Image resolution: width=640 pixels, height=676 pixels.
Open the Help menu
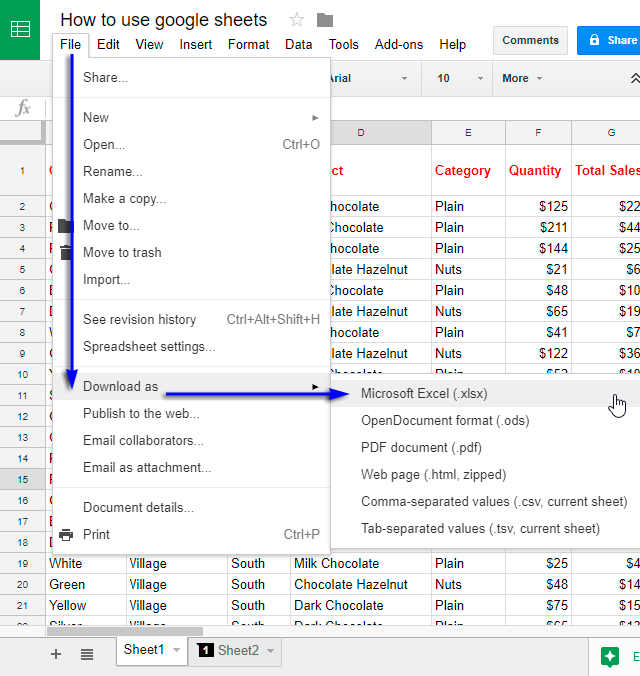[452, 44]
